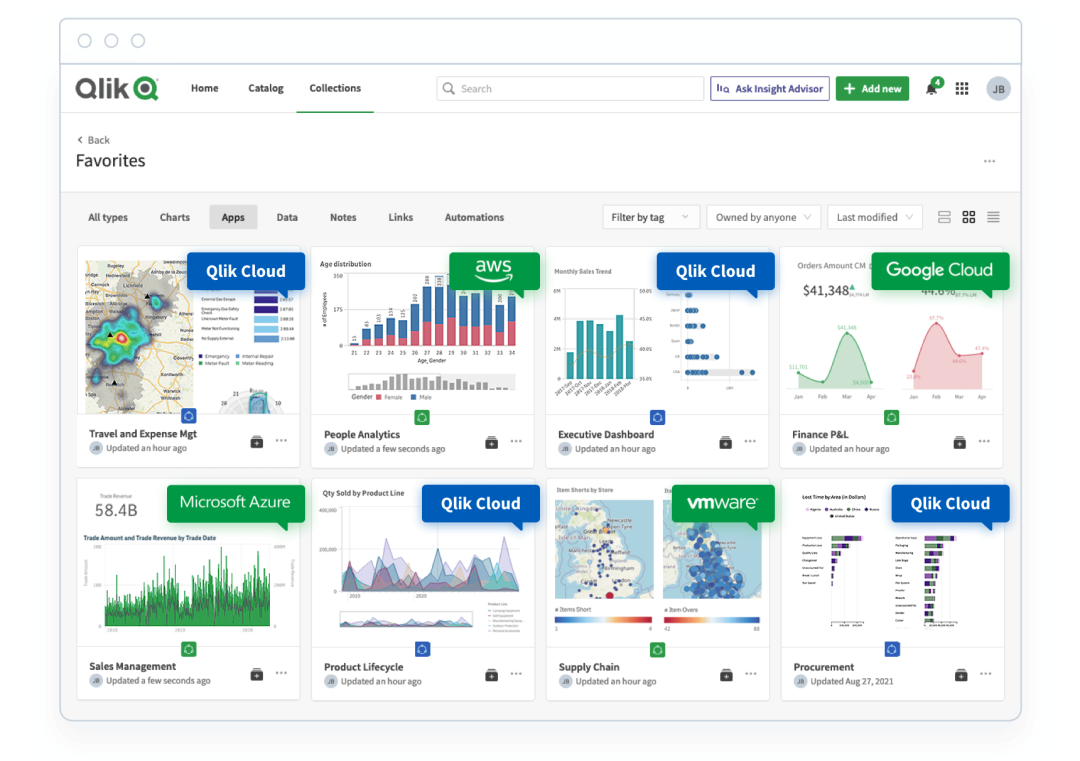Open more options for Travel and Expense Mgt

point(282,441)
